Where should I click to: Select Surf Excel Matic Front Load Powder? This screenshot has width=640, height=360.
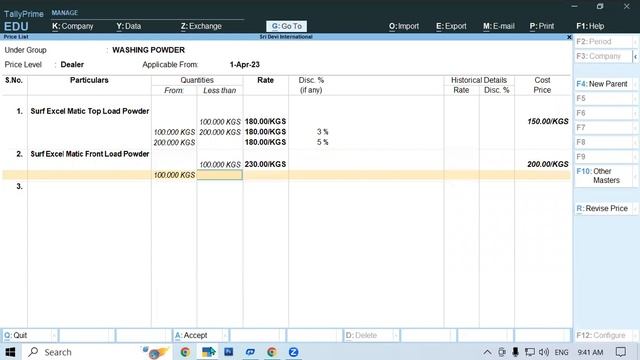click(89, 154)
